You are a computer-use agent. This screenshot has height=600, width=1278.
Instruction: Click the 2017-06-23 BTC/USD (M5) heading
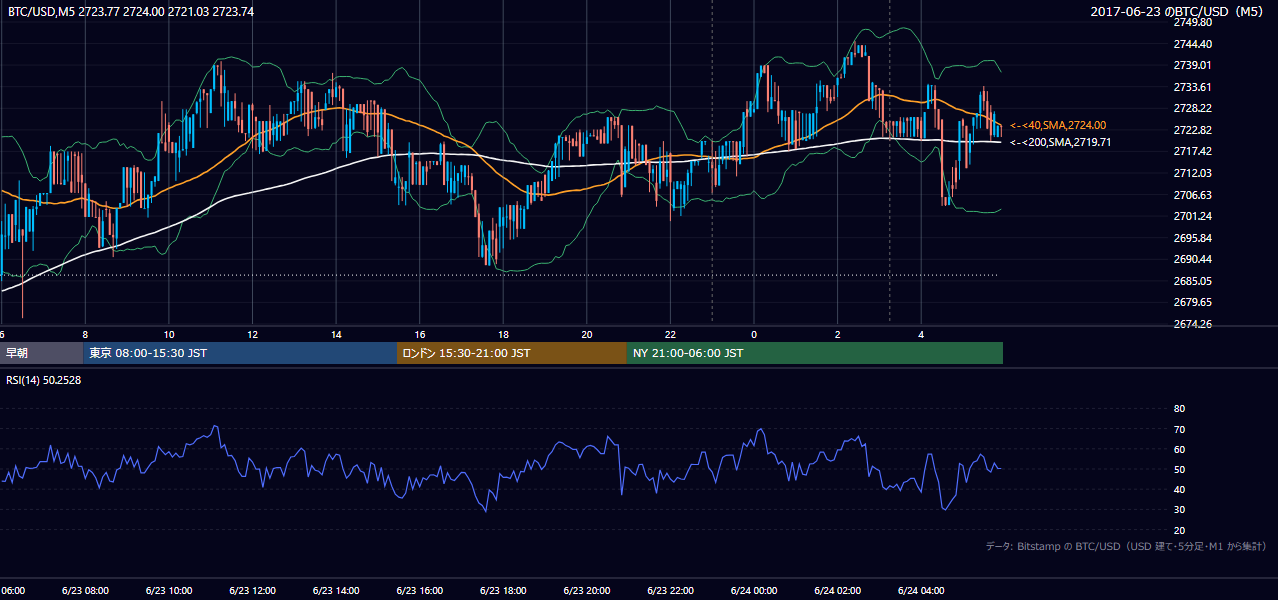1178,11
